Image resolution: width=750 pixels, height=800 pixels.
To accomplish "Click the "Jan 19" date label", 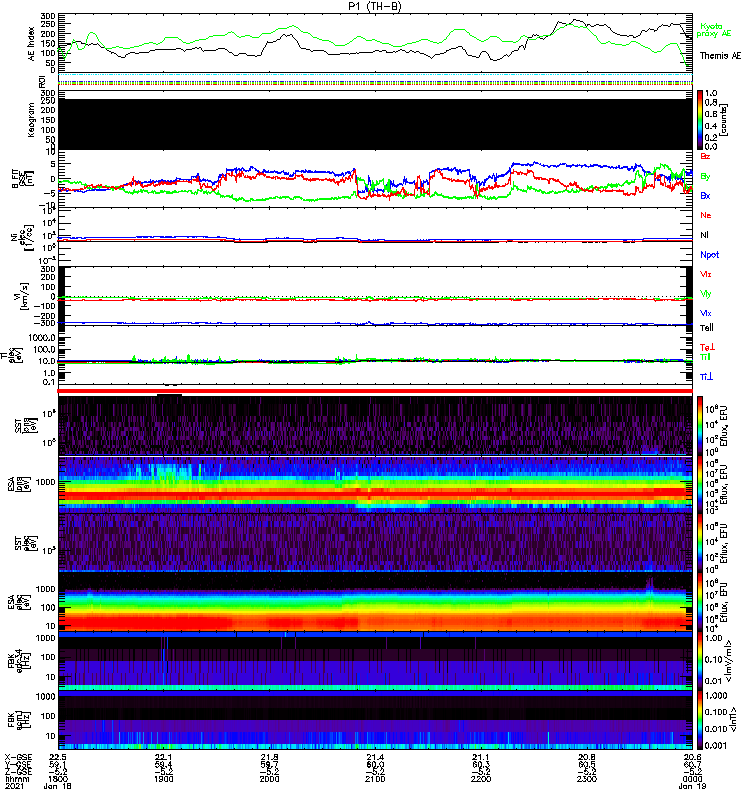I will [692, 786].
